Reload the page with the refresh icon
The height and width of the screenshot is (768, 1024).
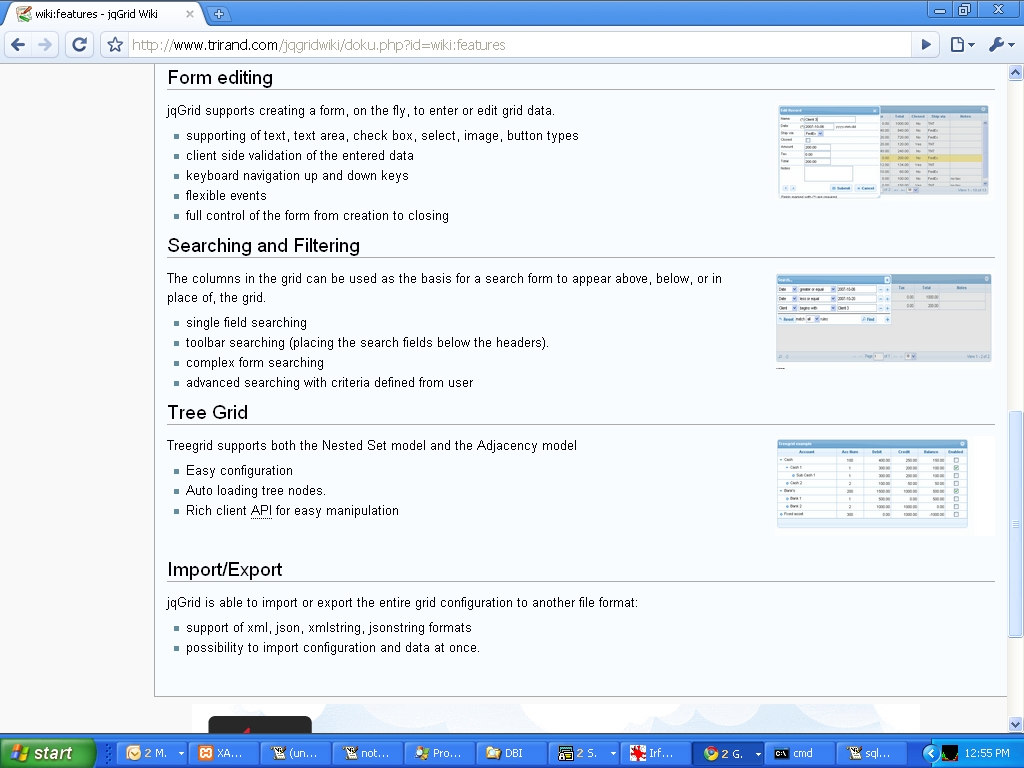pyautogui.click(x=80, y=44)
